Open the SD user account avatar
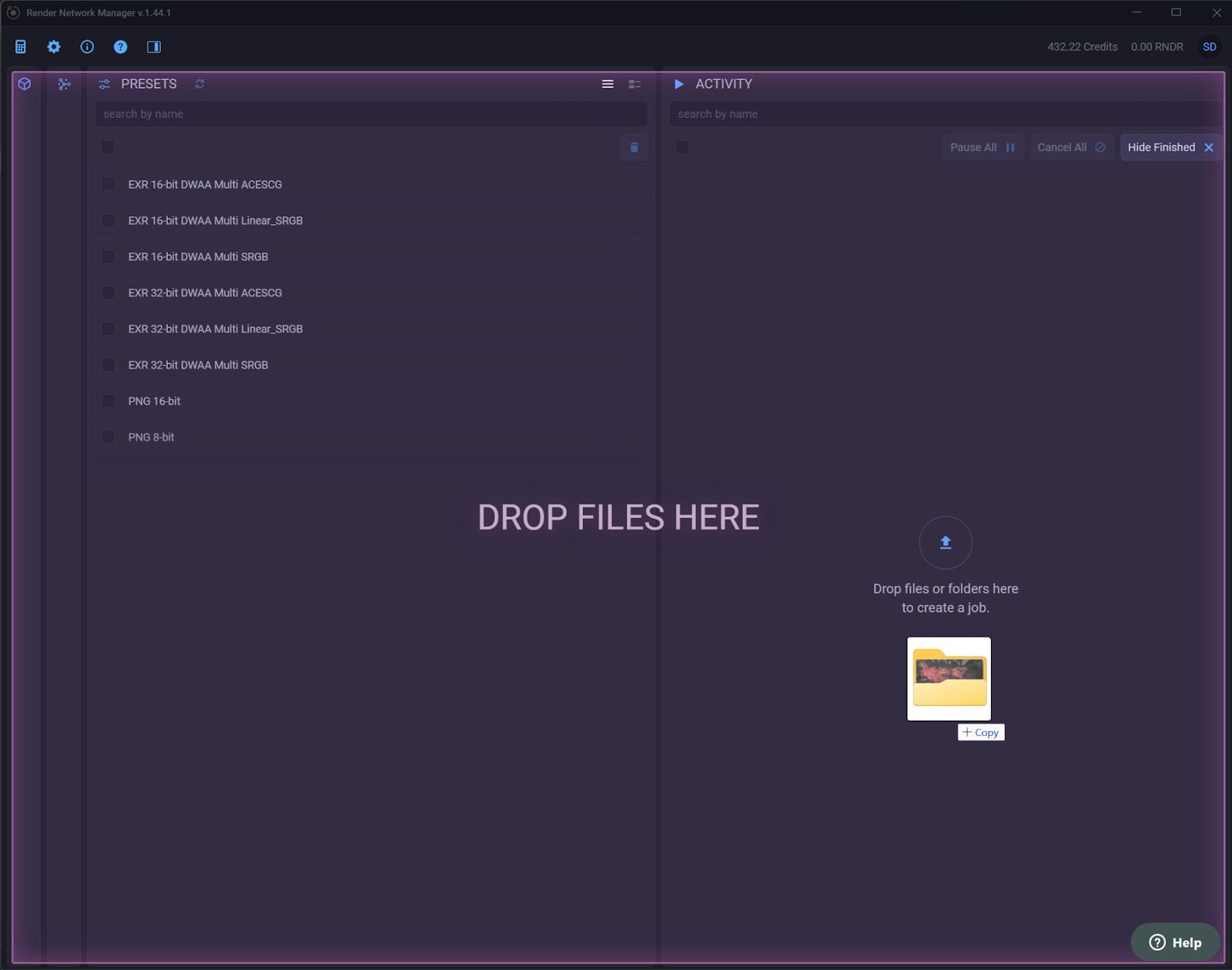 (x=1209, y=47)
